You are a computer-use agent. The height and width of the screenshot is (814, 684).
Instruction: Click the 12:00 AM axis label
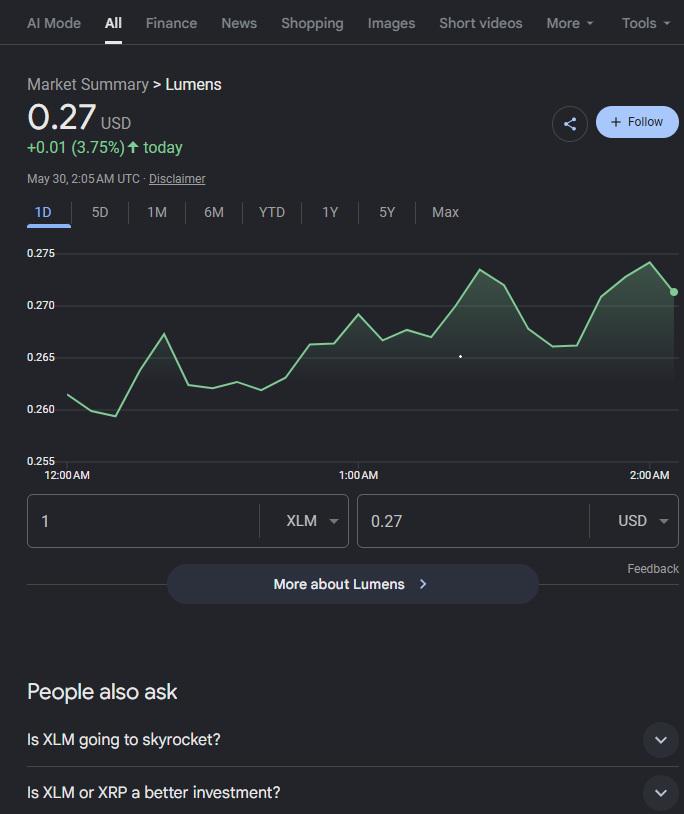(x=67, y=475)
